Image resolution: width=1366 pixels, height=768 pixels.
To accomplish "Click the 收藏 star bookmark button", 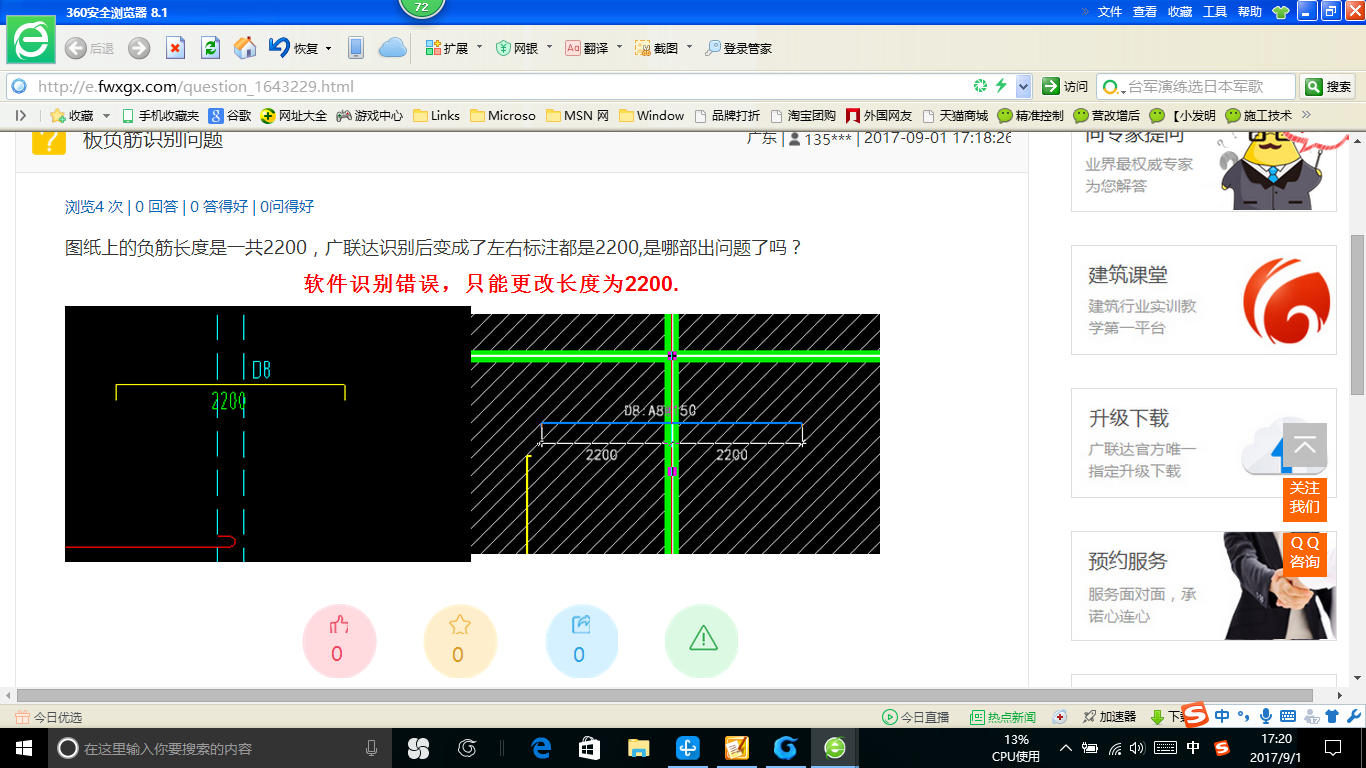I will 72,116.
